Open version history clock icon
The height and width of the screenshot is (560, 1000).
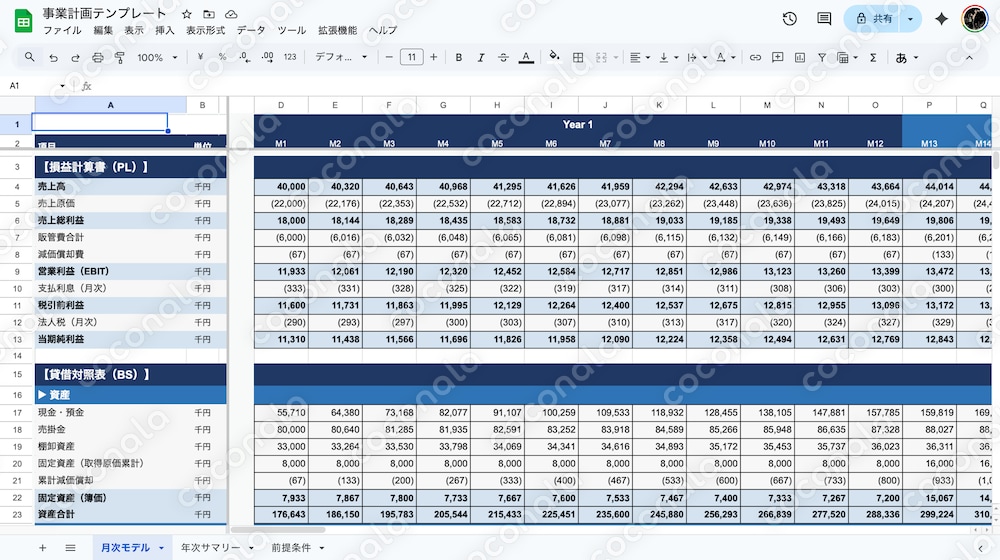(790, 19)
